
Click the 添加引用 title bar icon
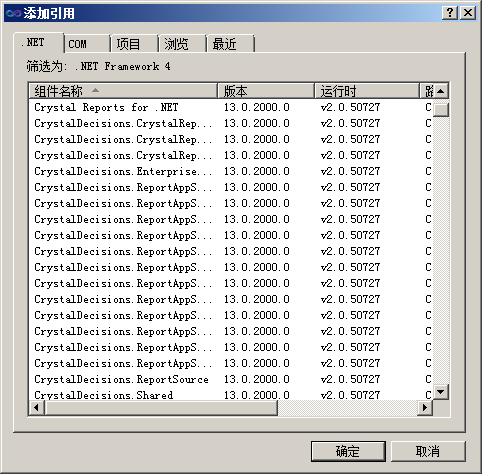tap(14, 13)
